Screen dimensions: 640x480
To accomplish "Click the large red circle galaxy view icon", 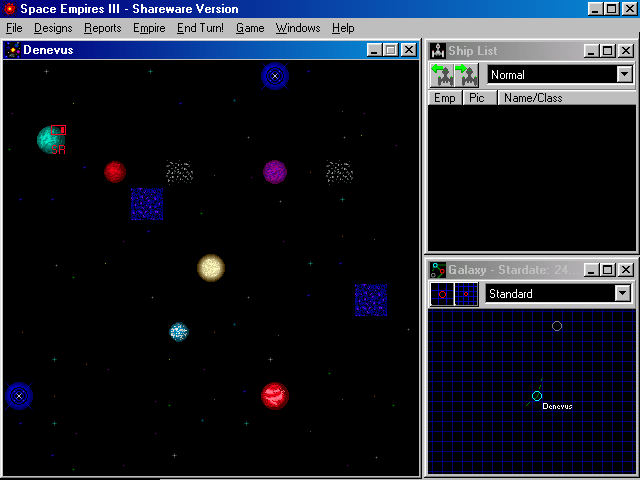I will tap(442, 294).
